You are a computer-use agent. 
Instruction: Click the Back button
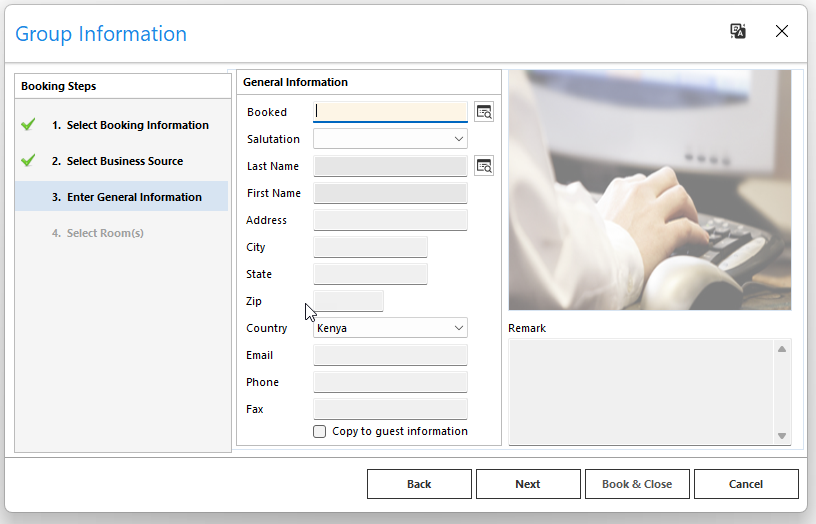(x=419, y=484)
